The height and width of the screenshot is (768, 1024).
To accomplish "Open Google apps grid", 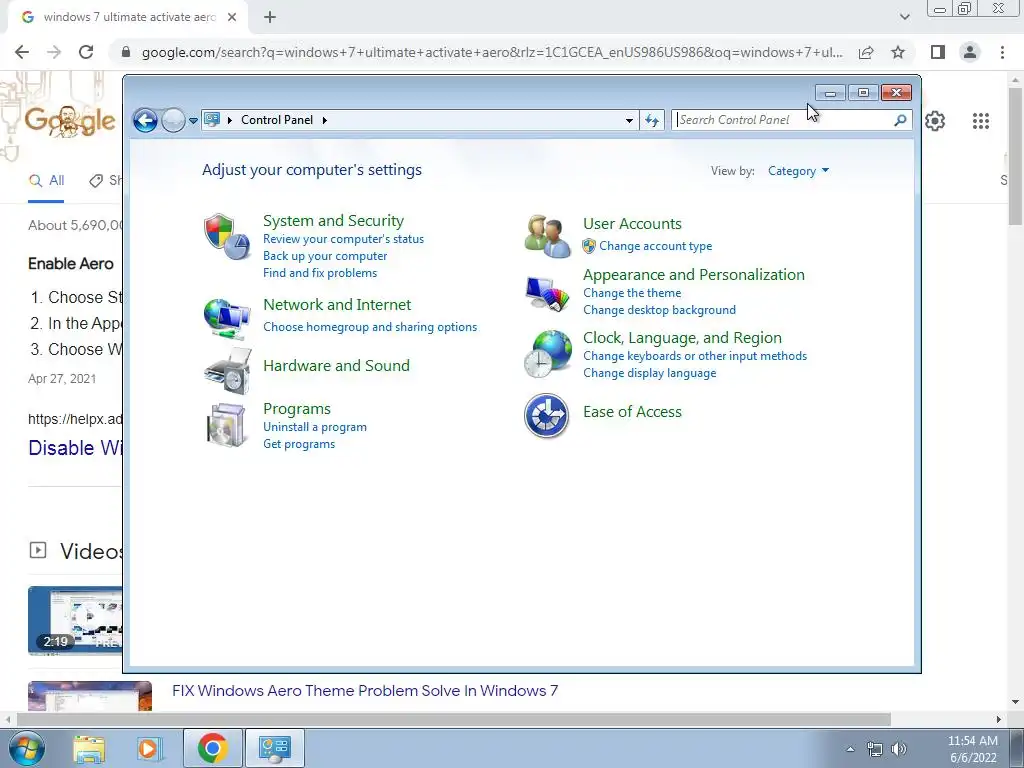I will pyautogui.click(x=981, y=121).
